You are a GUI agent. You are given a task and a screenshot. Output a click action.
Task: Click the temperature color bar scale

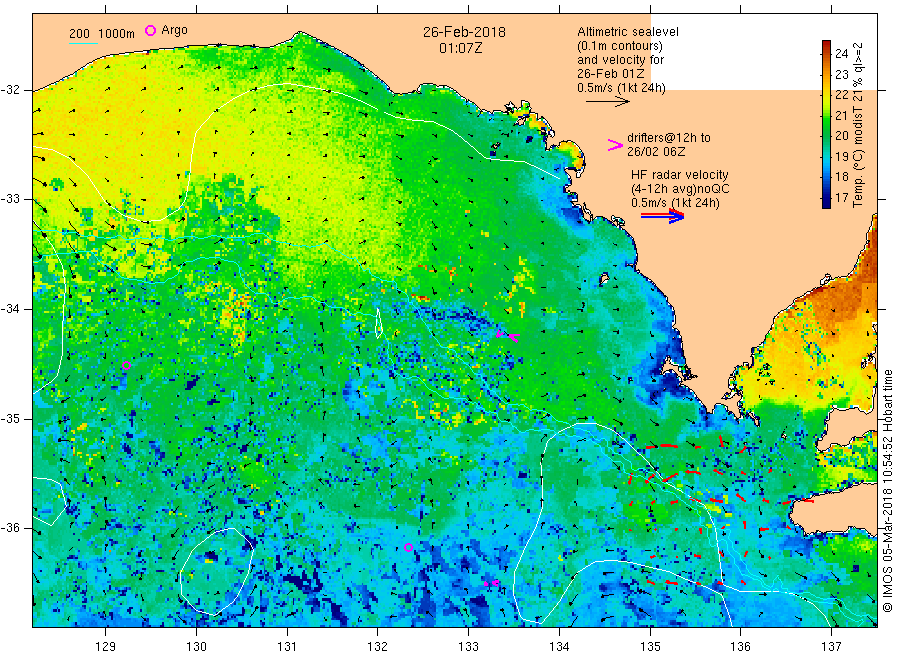click(827, 124)
